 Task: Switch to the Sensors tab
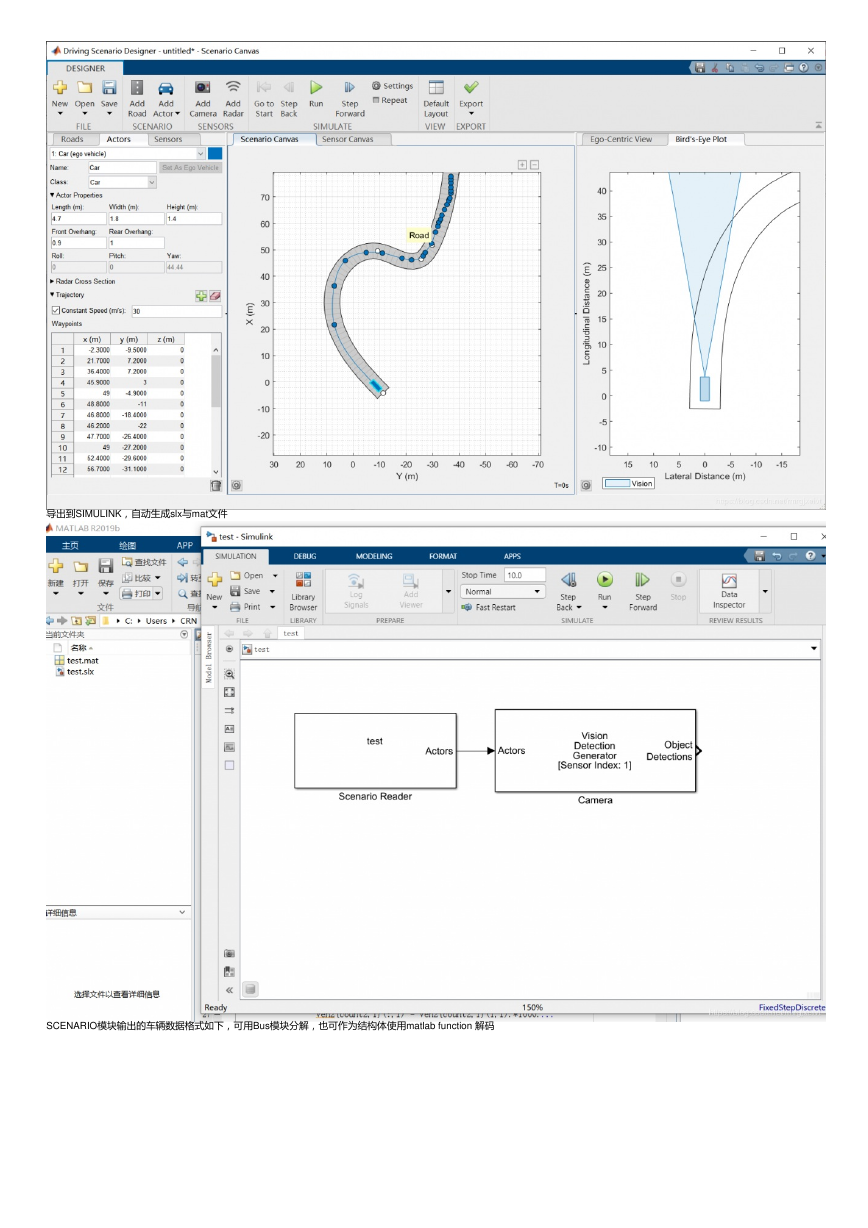click(x=168, y=140)
